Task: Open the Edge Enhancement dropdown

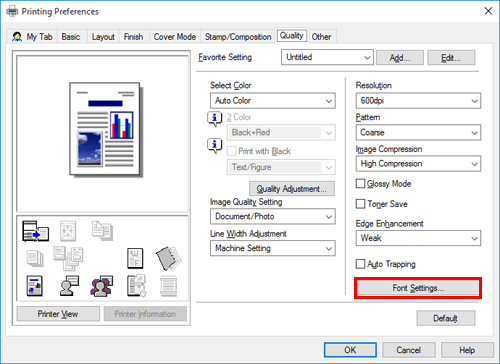Action: 418,238
